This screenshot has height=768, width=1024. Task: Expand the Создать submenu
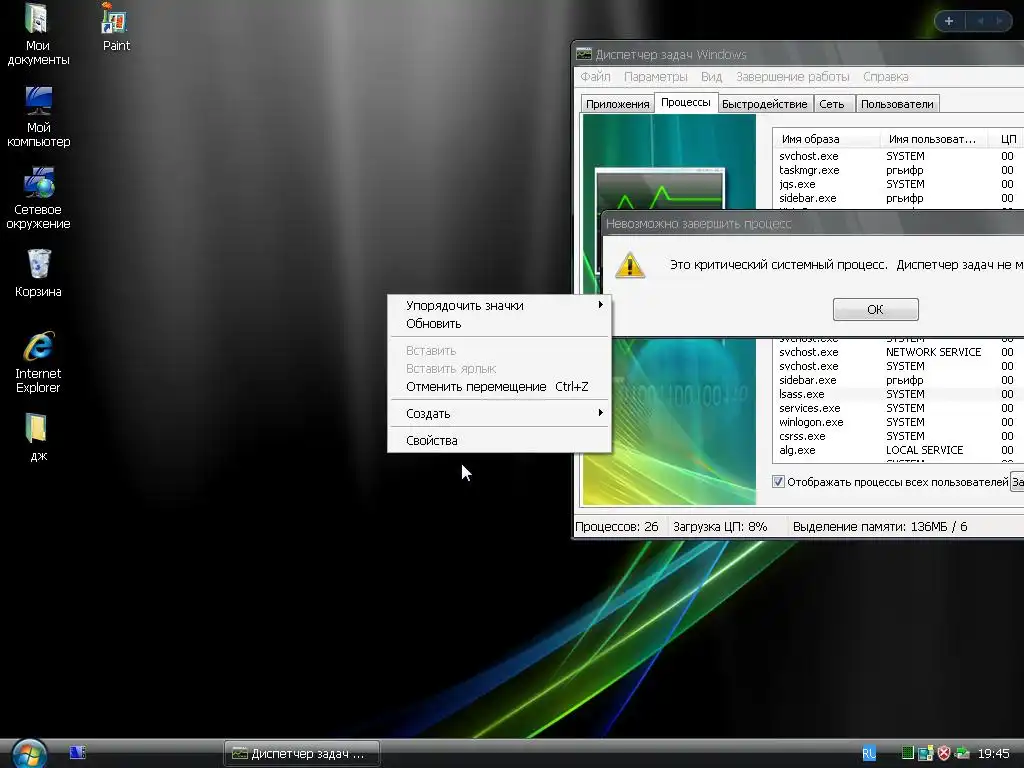(500, 413)
